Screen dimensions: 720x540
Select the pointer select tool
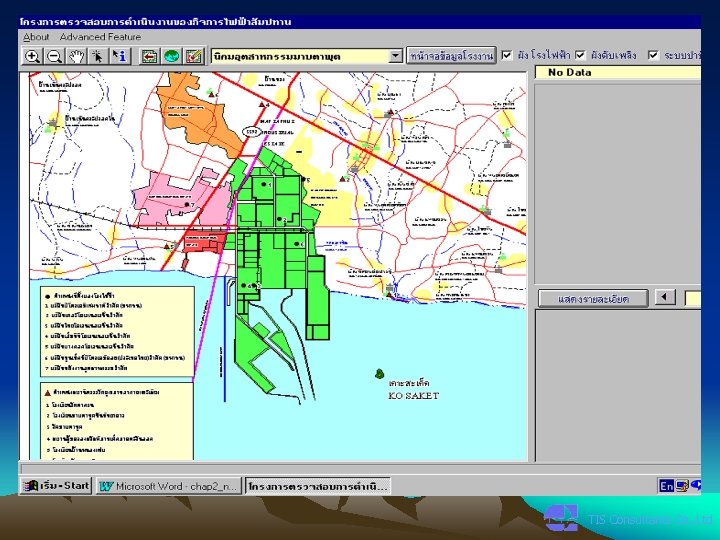click(97, 56)
